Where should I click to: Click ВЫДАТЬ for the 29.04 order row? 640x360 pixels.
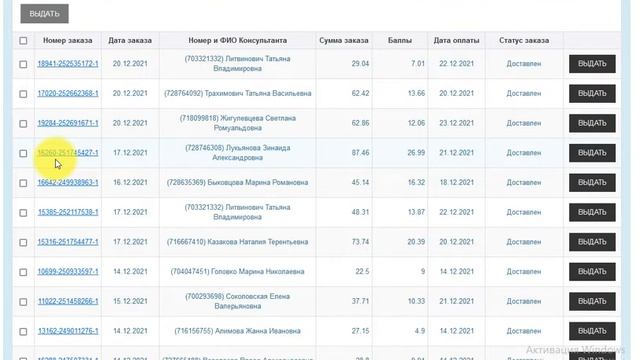(592, 64)
